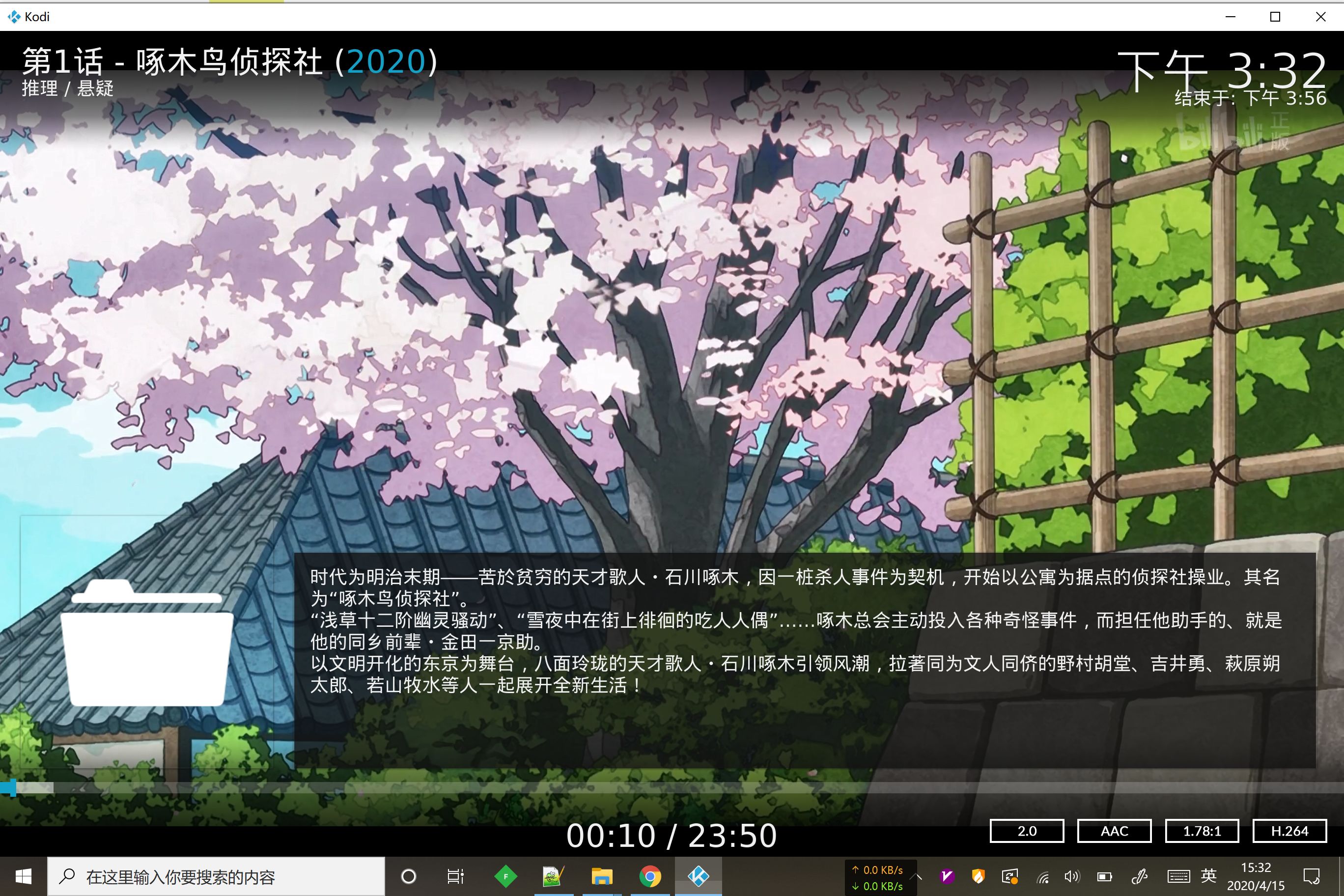Screen dimensions: 1344x896
Task: Close the Kodi window
Action: pos(1320,17)
